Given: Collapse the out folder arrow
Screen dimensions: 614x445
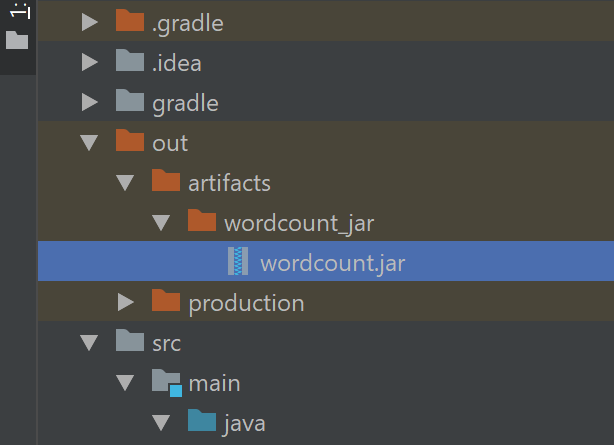Looking at the screenshot, I should [x=89, y=143].
